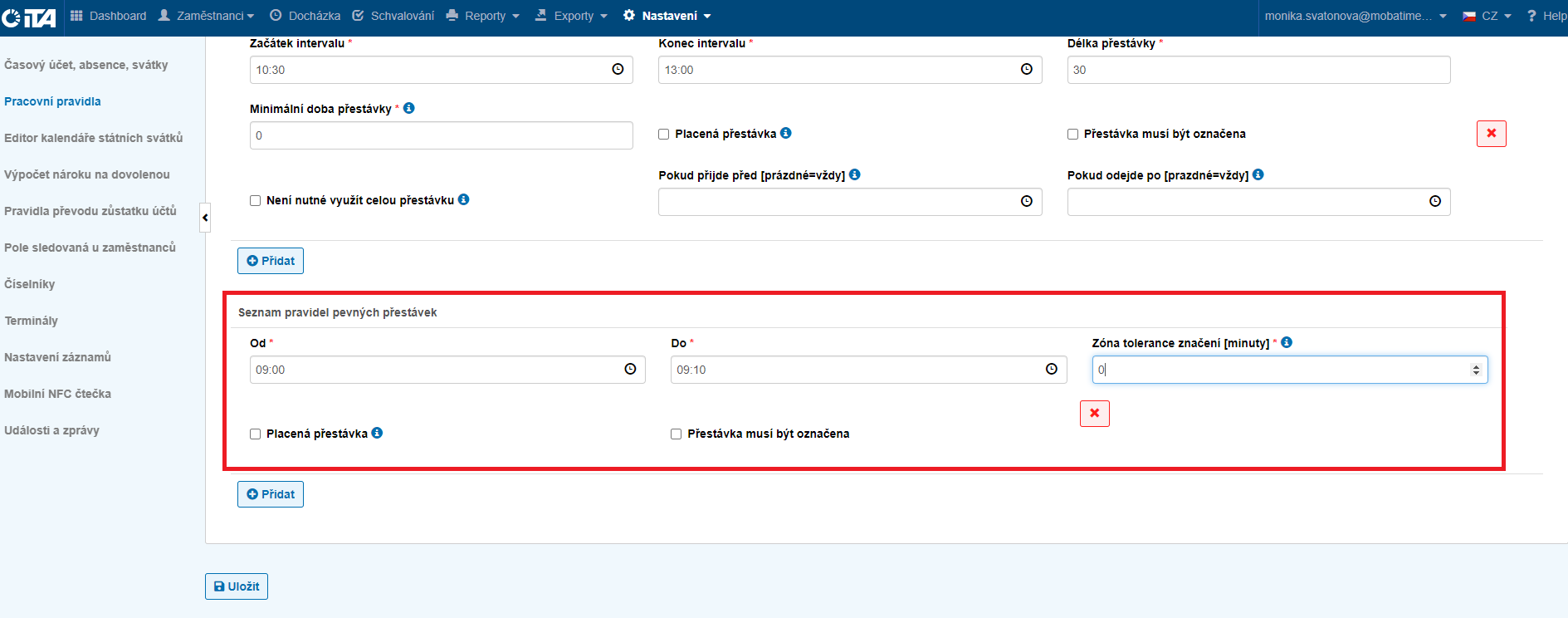
Task: Enable Placená přestávka in fixed breaks section
Action: pyautogui.click(x=256, y=434)
